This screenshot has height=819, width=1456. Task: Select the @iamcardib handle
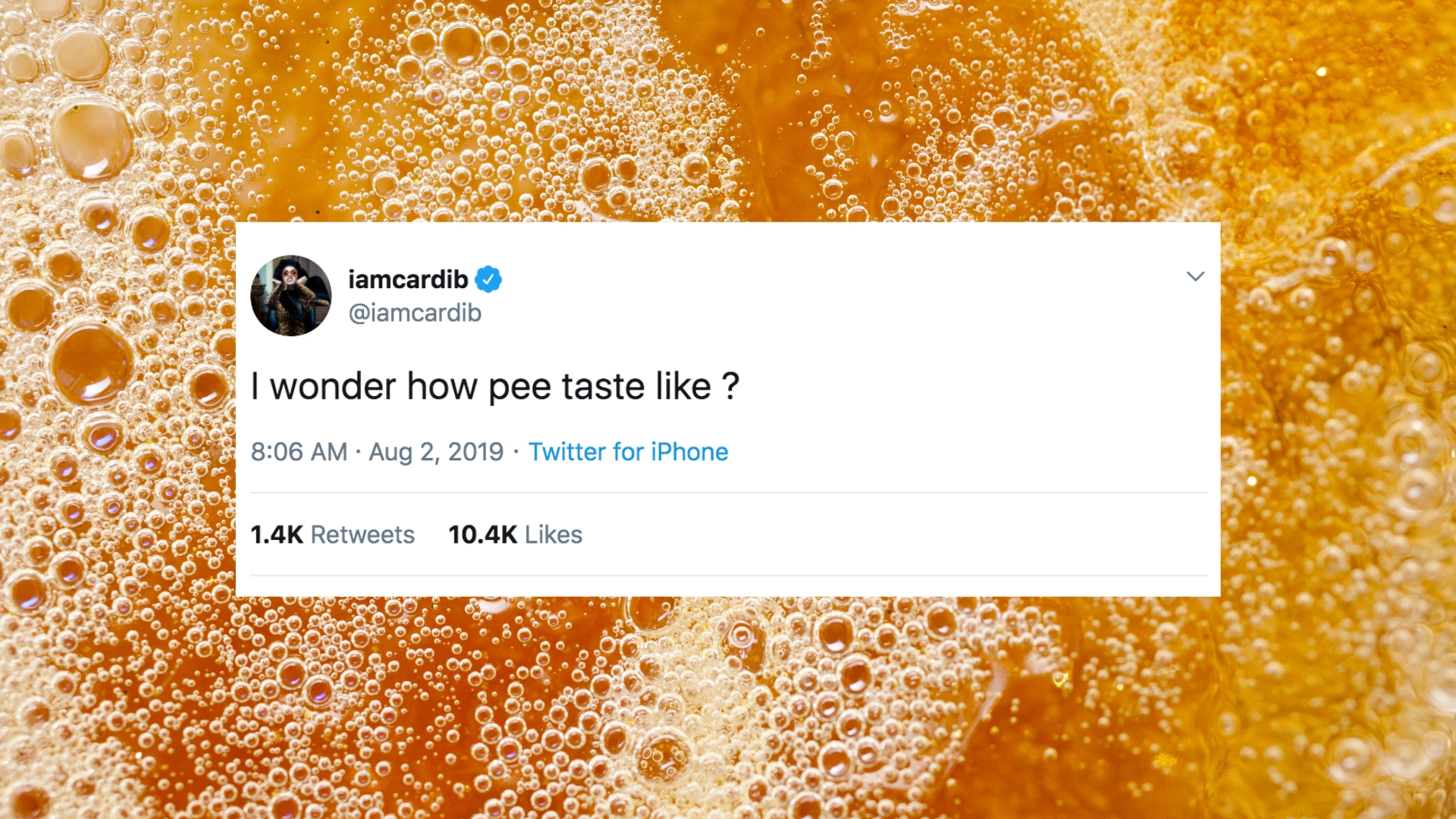416,312
